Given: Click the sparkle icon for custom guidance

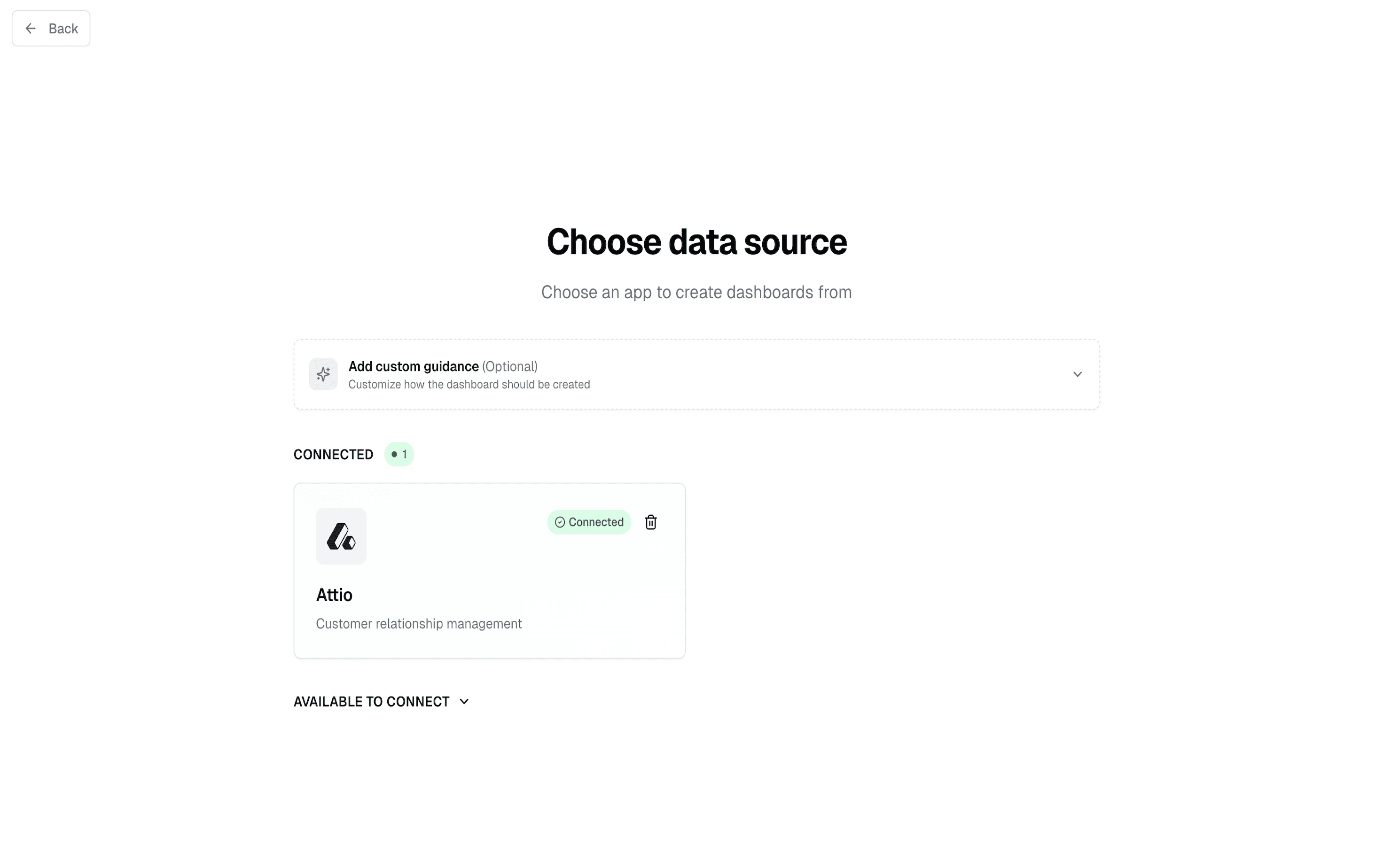Looking at the screenshot, I should [x=323, y=374].
